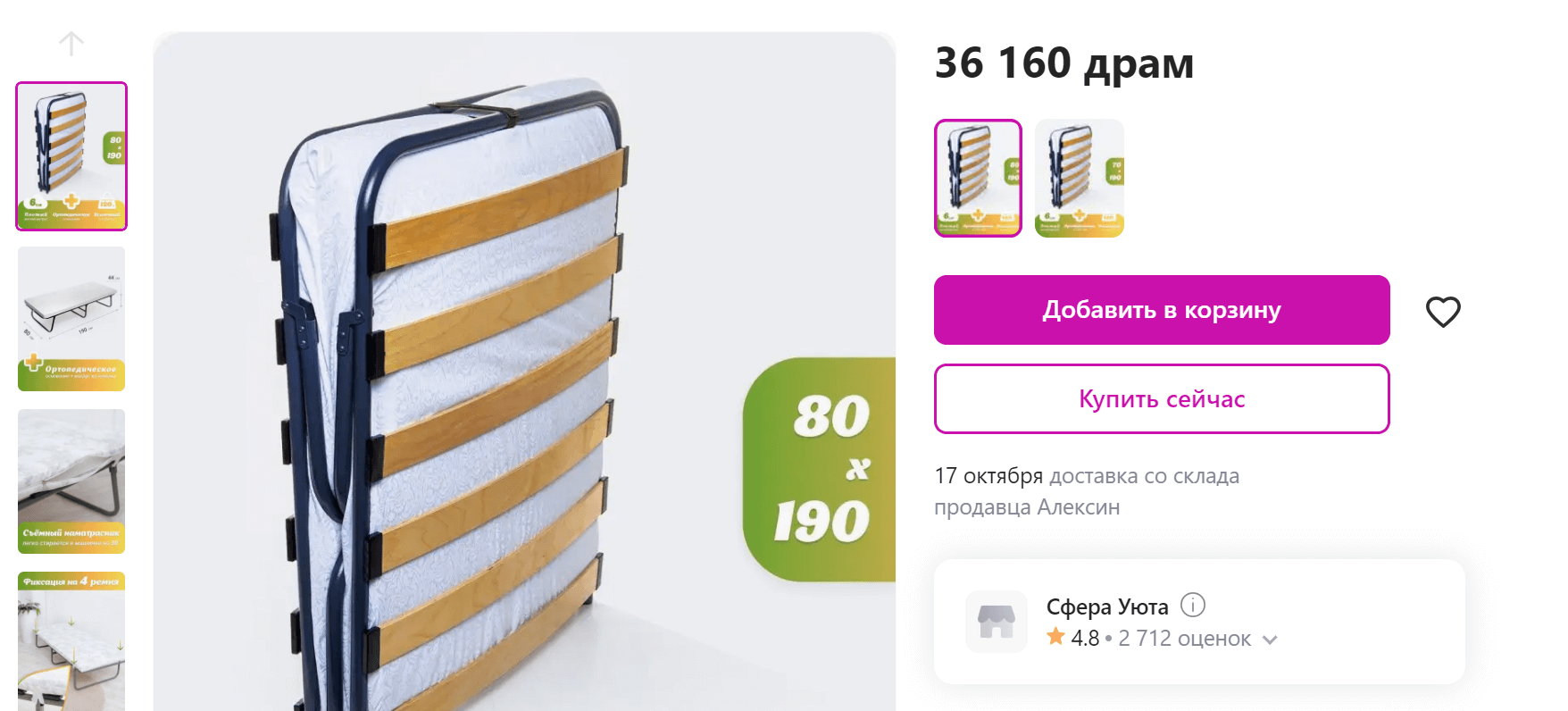Open the Сфера Уюта seller link
The height and width of the screenshot is (711, 1568).
pos(1107,607)
